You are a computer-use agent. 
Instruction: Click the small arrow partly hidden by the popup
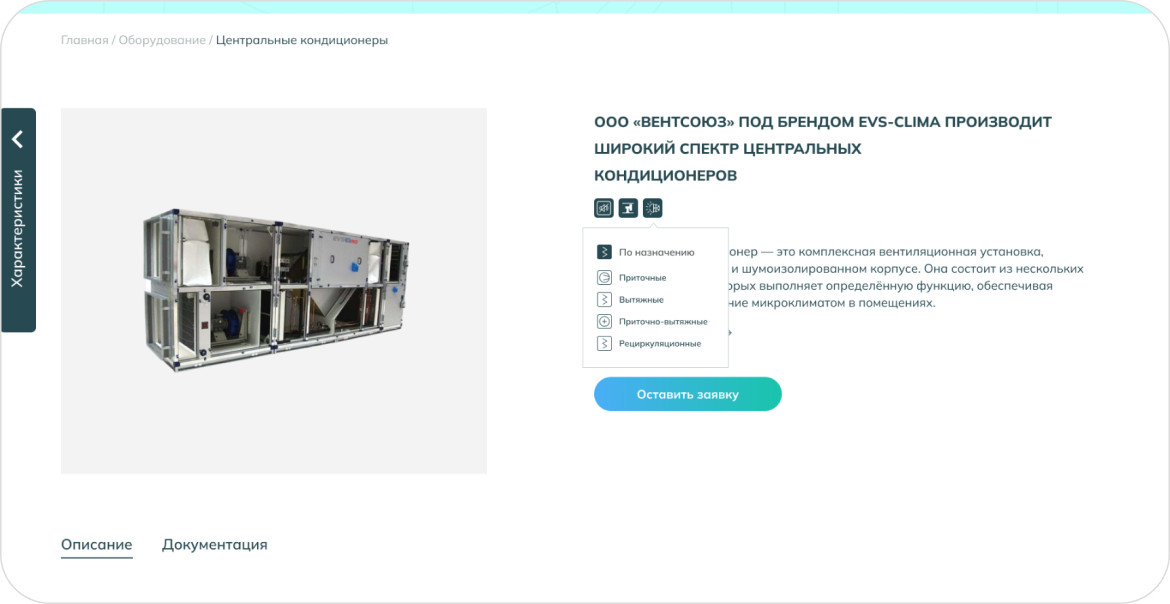tap(731, 333)
